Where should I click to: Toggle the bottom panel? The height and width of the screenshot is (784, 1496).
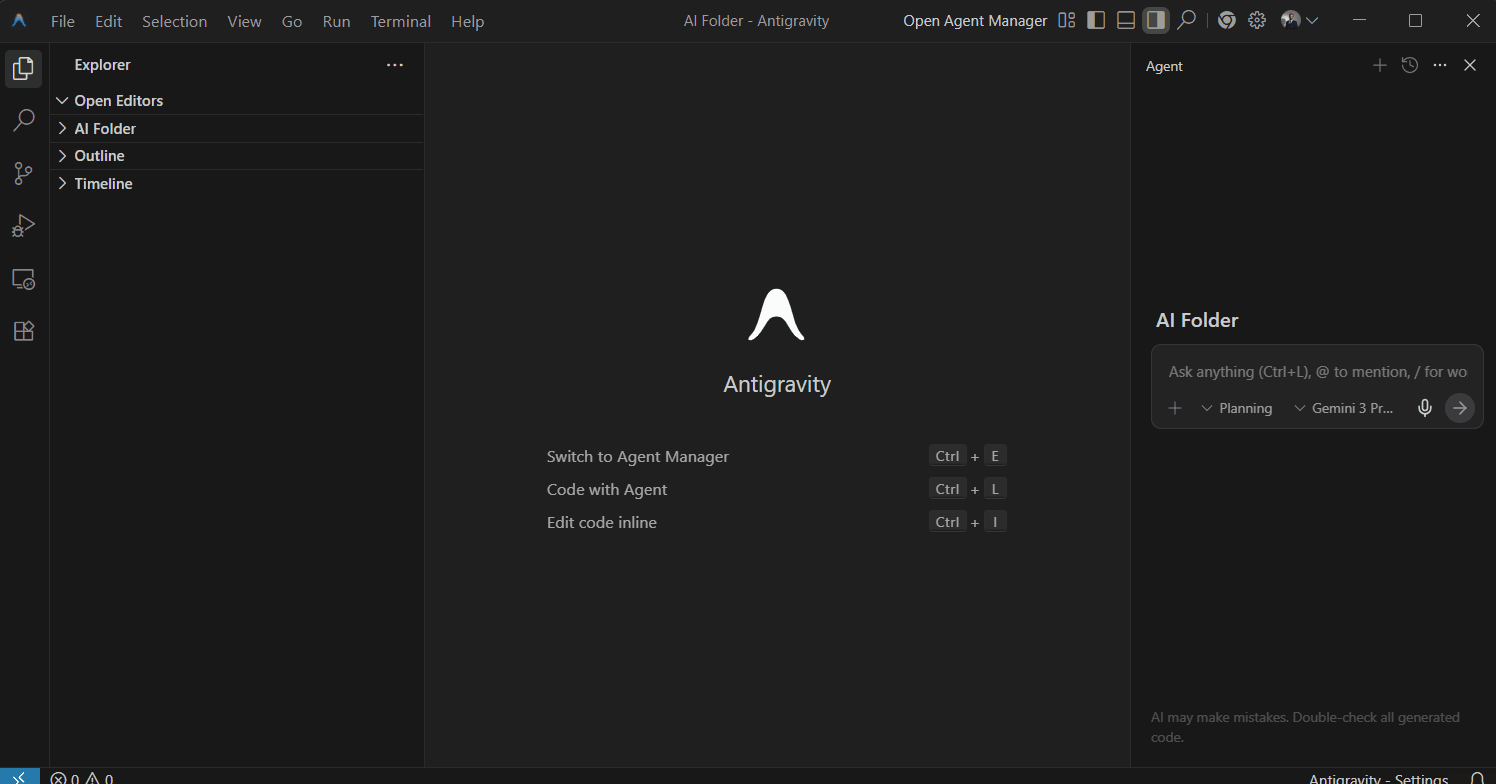coord(1126,20)
